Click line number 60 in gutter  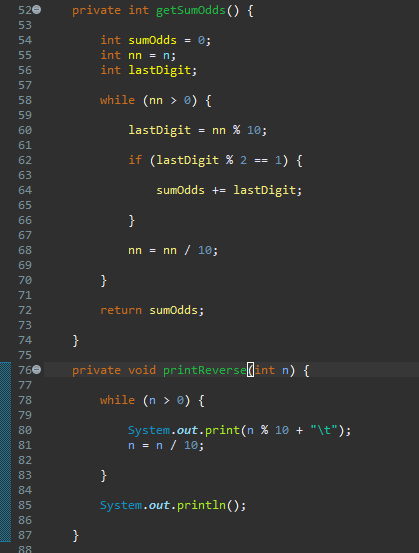tap(25, 130)
